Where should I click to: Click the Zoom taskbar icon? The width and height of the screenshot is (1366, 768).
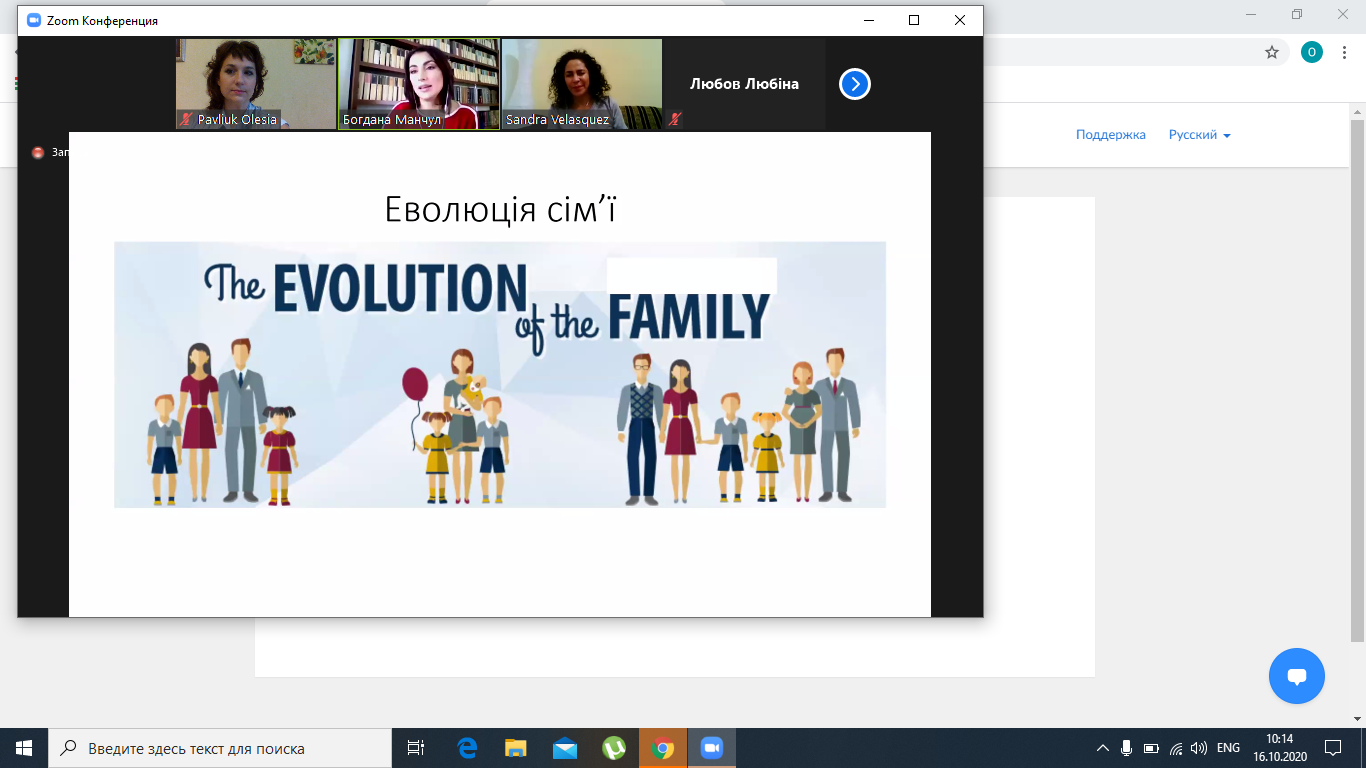[711, 748]
